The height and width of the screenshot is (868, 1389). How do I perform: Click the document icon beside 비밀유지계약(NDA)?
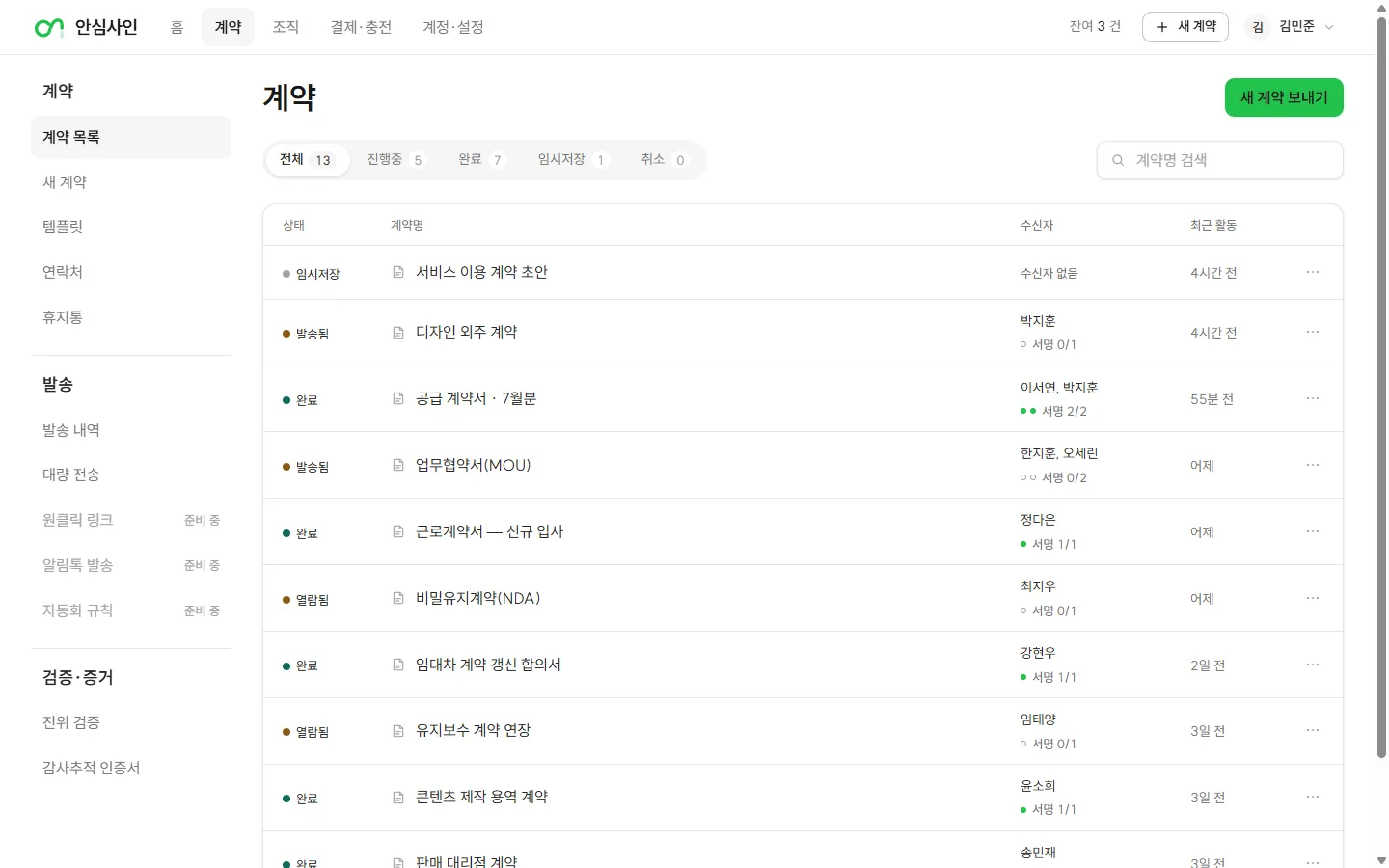pyautogui.click(x=398, y=599)
